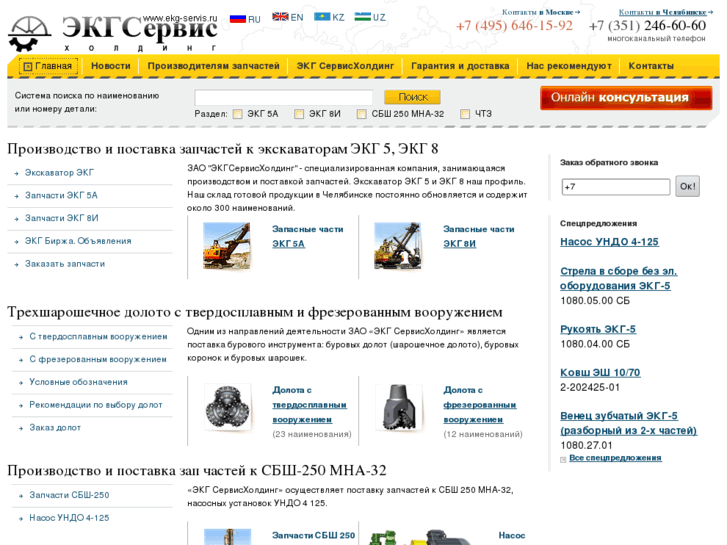Open С фрезерованным вооружением sidebar link
Viewport: 727px width, 545px height.
(x=98, y=359)
